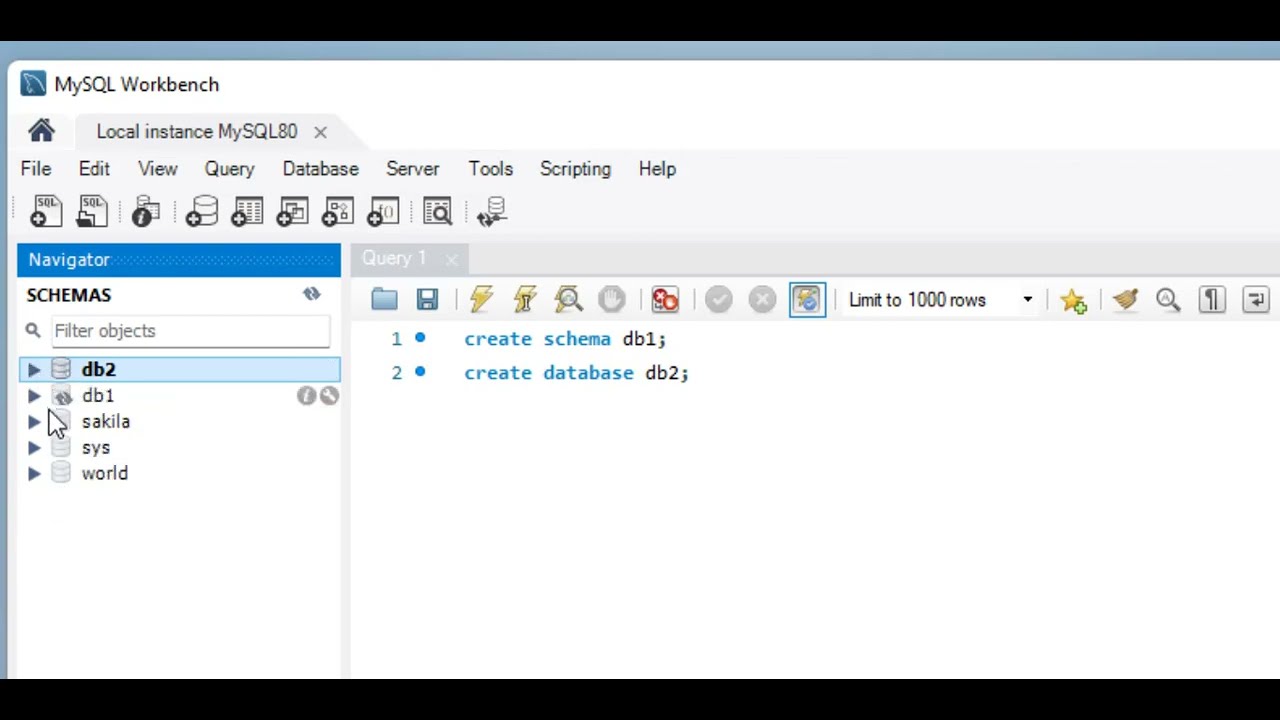
Task: Select the Query 1 tab
Action: [394, 259]
